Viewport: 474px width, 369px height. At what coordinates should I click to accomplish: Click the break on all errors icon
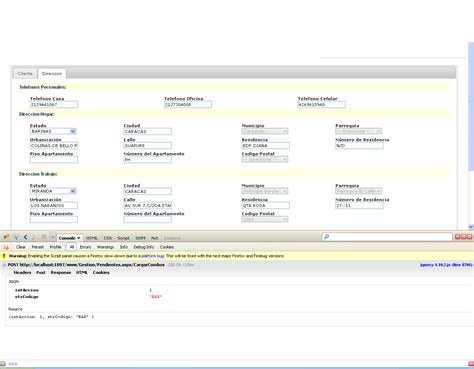[x=6, y=247]
